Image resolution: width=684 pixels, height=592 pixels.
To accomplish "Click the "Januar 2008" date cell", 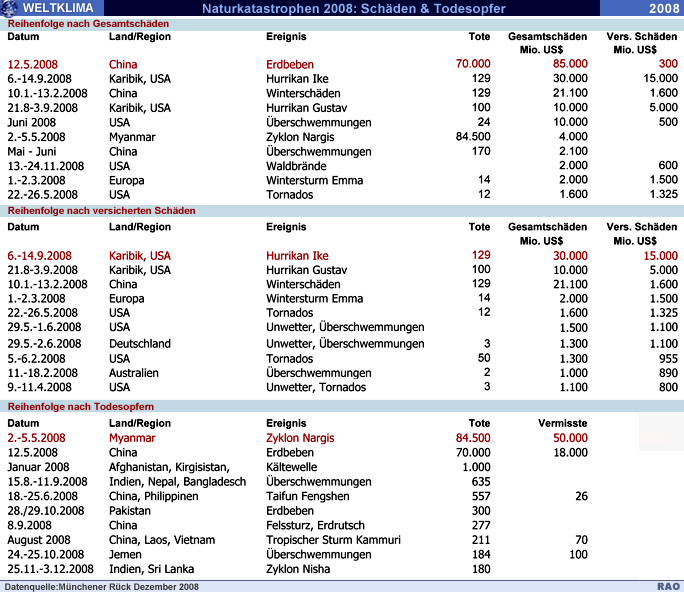I will click(x=38, y=467).
